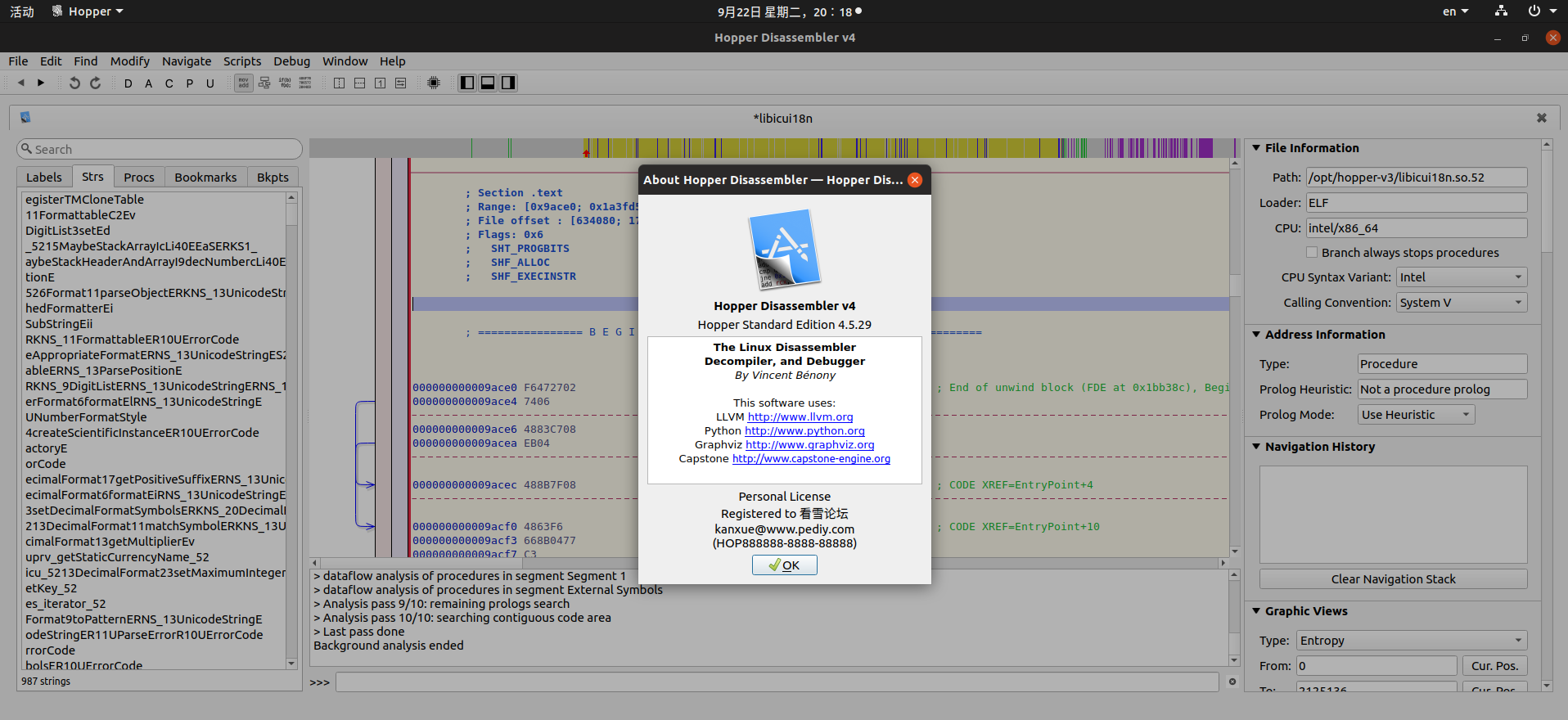Click the strings list vertical scrollbar
This screenshot has height=720, width=1568.
pyautogui.click(x=291, y=430)
